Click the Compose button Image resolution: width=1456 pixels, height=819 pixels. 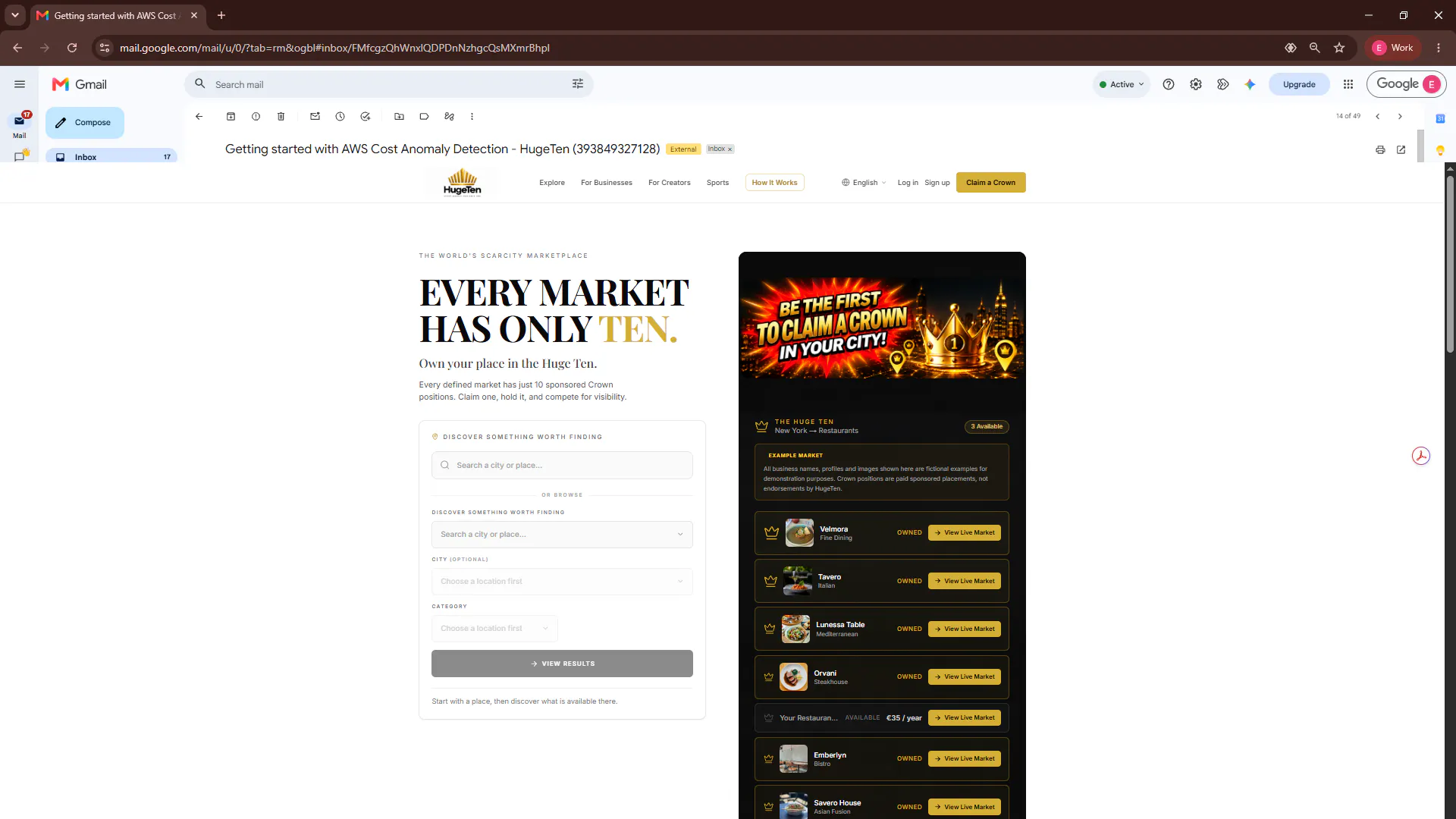coord(85,123)
